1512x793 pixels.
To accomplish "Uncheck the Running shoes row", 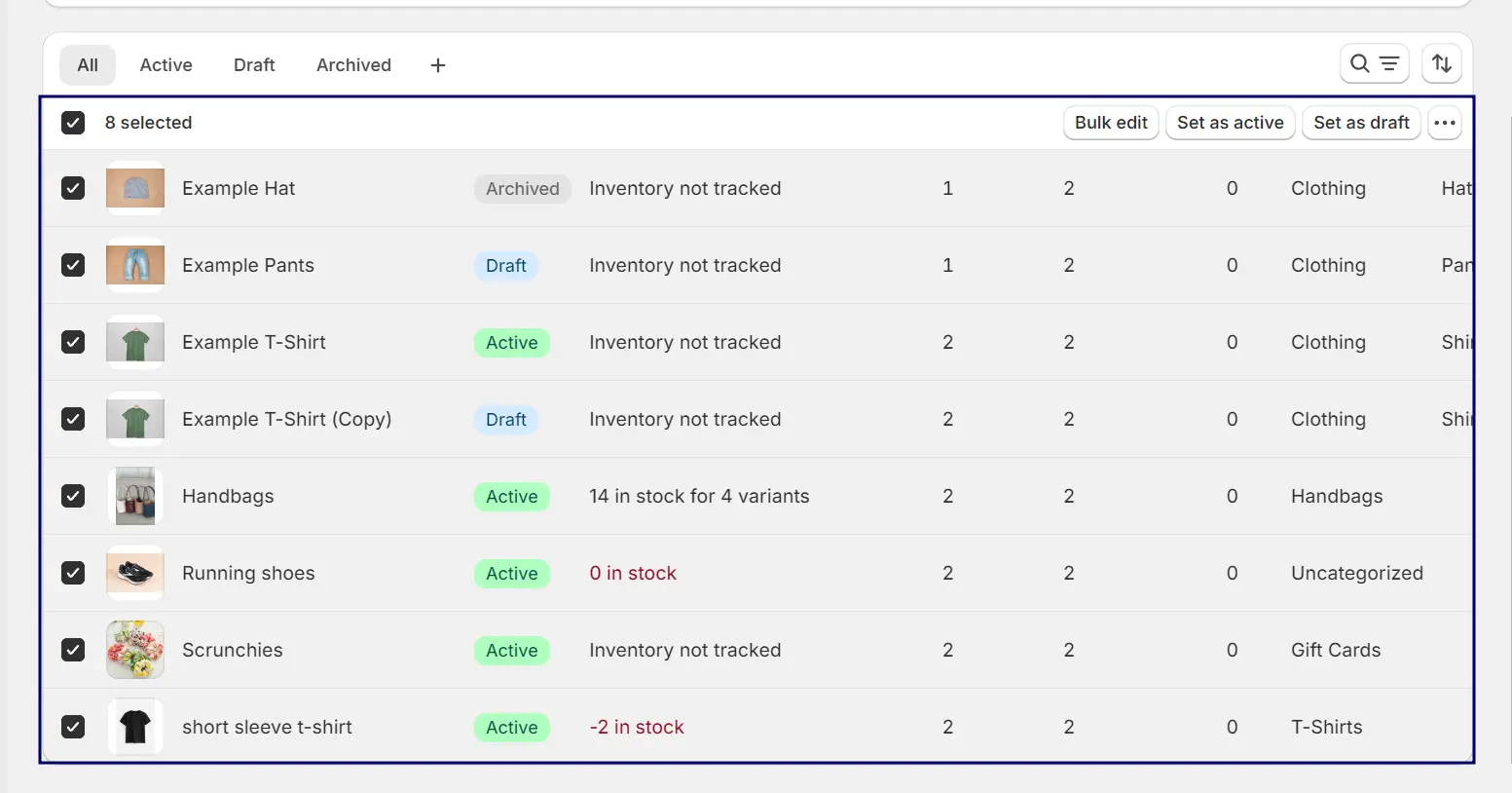I will click(x=73, y=573).
